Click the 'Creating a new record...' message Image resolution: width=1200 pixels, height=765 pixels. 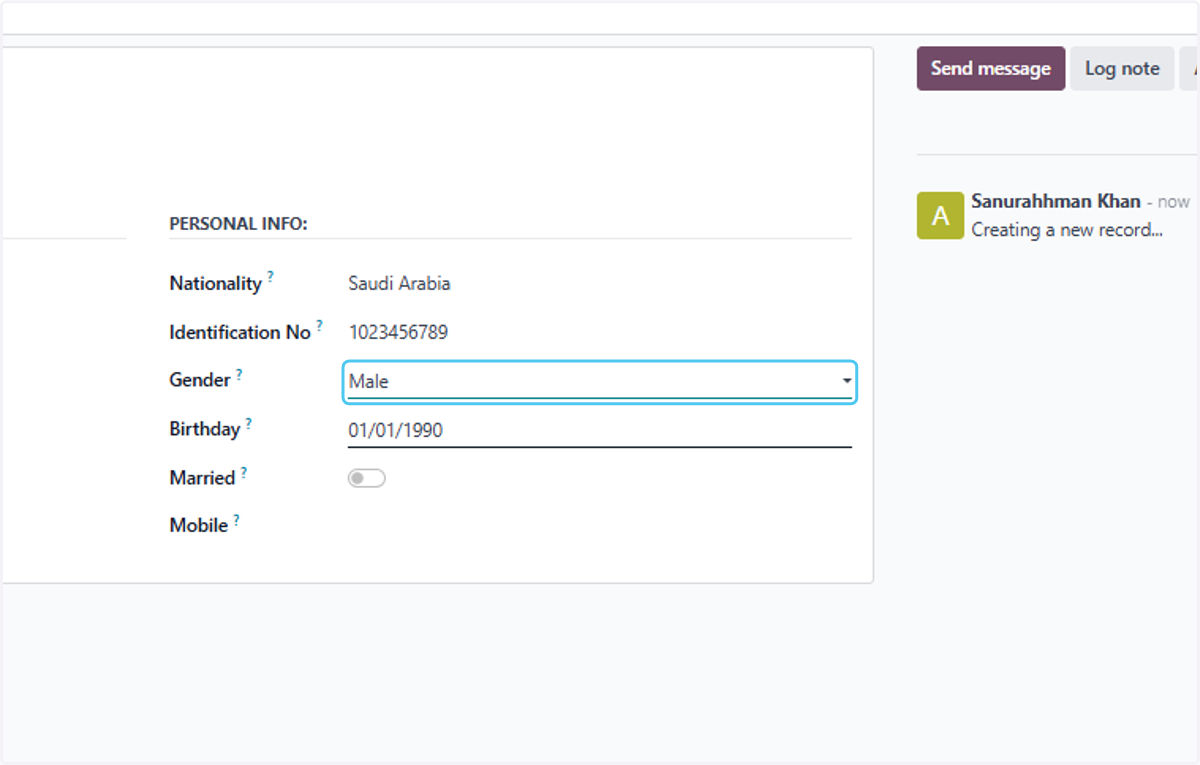1067,229
